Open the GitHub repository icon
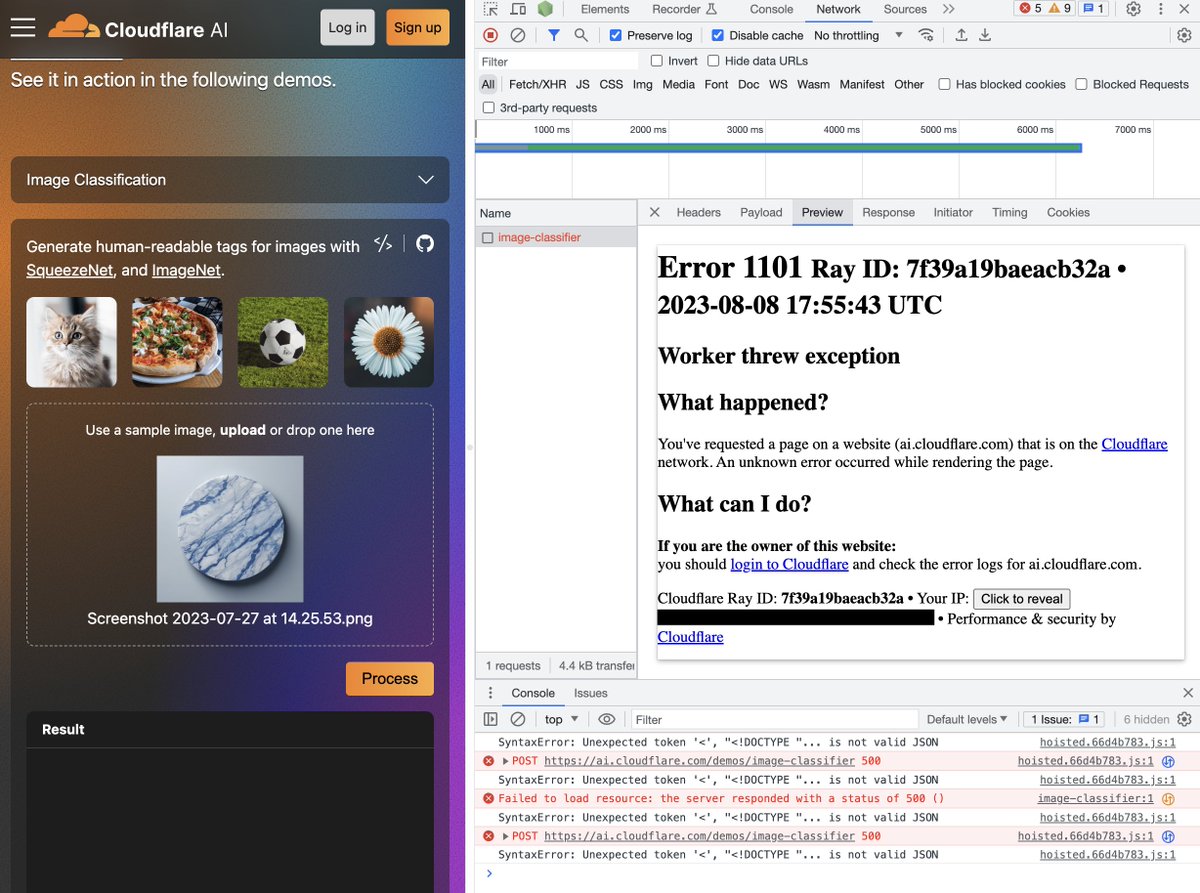 pyautogui.click(x=425, y=243)
